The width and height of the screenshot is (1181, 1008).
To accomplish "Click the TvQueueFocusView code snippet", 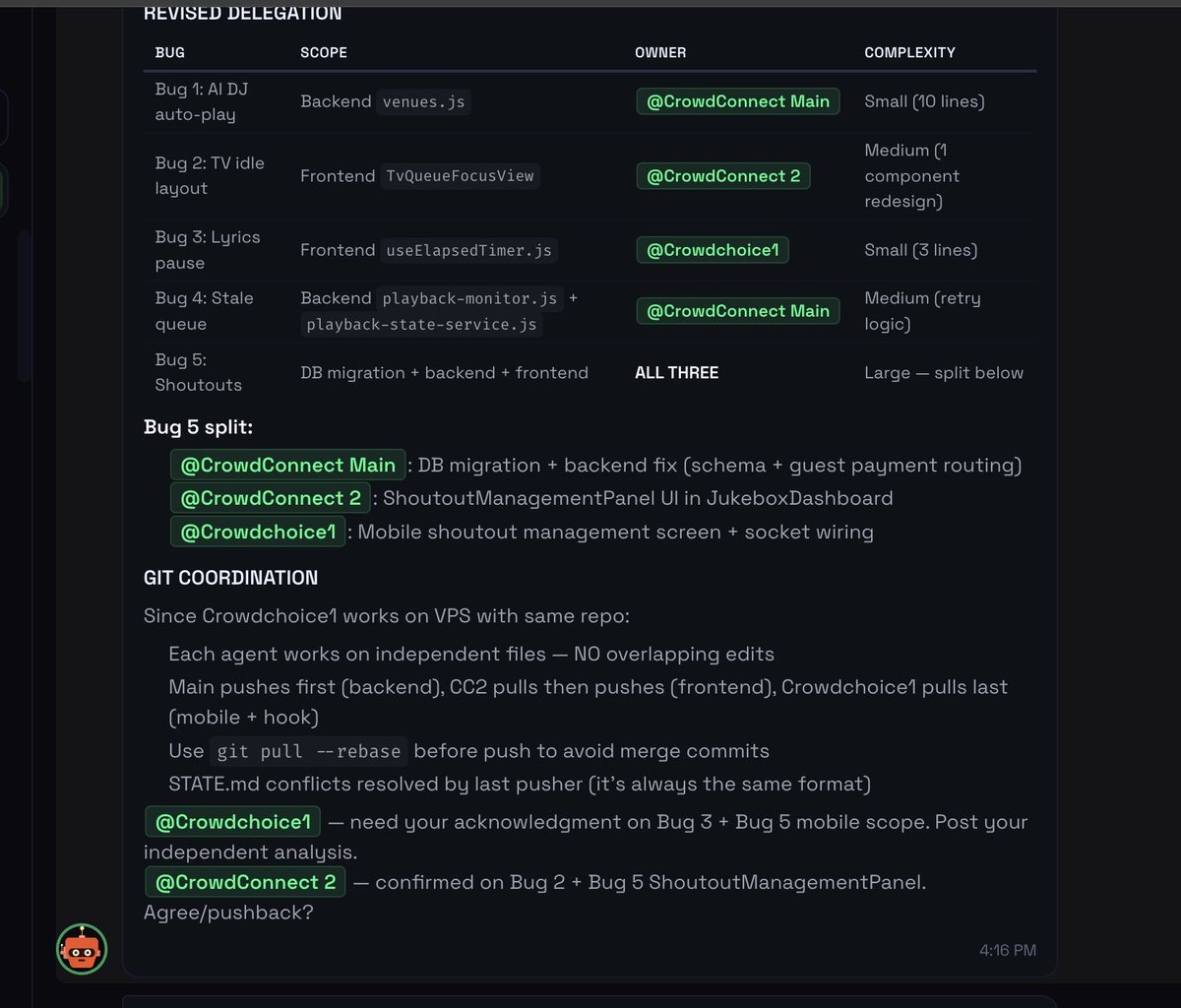I will (x=461, y=176).
